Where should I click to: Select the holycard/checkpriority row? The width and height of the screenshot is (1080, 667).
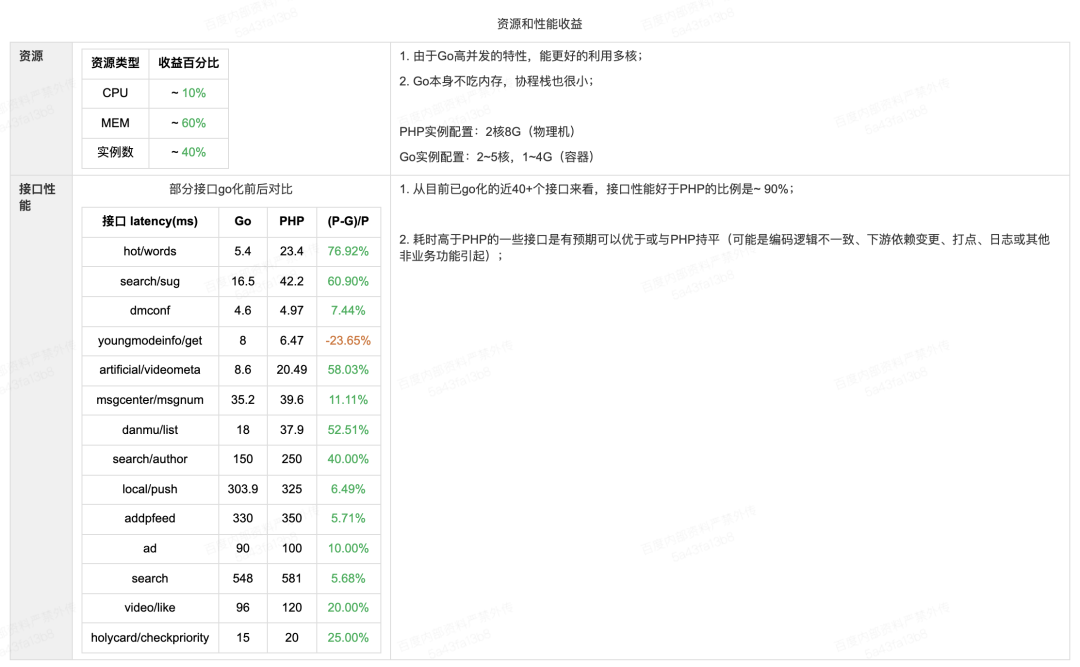point(149,637)
